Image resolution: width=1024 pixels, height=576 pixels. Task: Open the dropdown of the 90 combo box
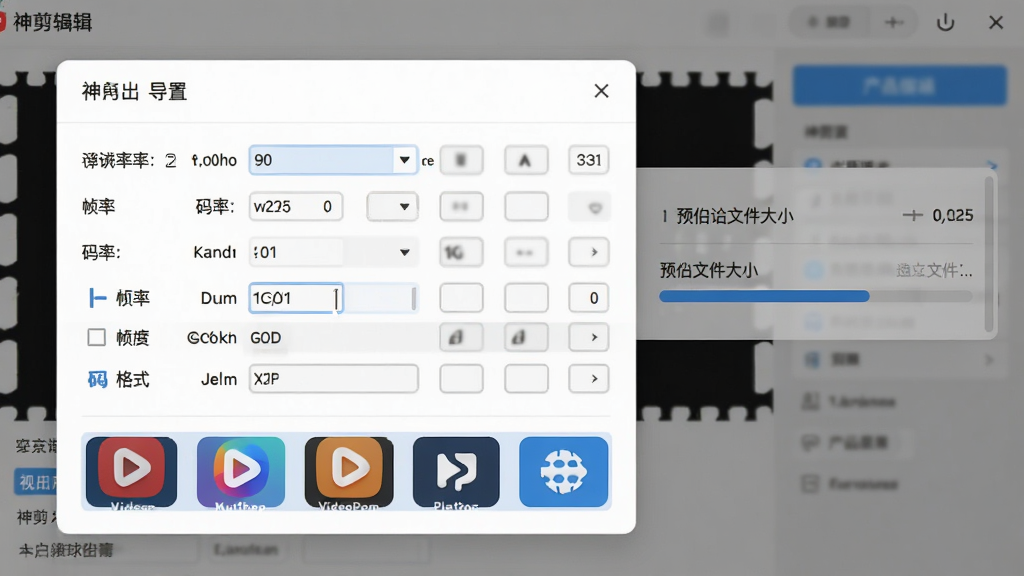pos(404,160)
